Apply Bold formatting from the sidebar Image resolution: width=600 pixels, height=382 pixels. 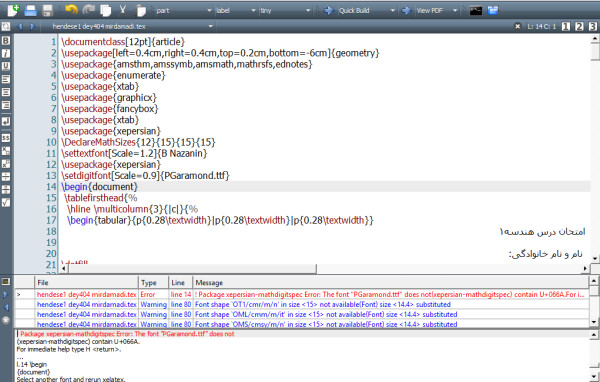click(x=6, y=41)
